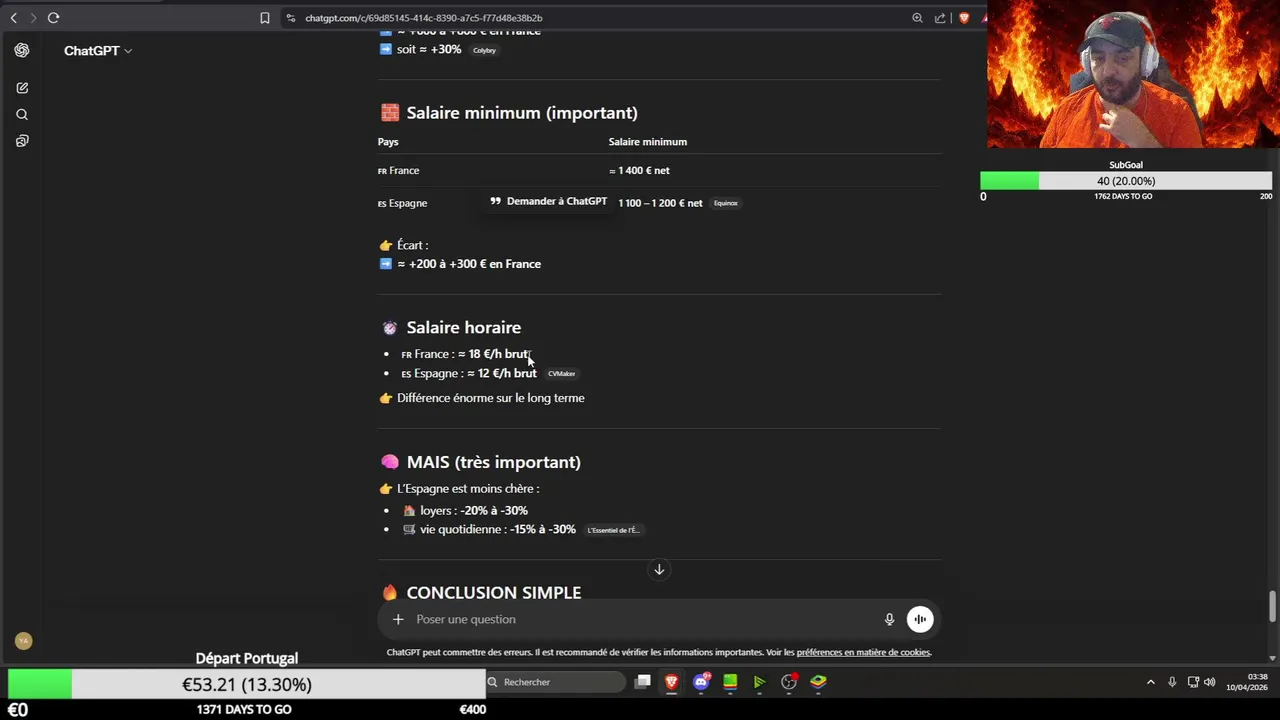Click the Départ Portugal green progress bar
The image size is (1280, 720).
pyautogui.click(x=40, y=684)
